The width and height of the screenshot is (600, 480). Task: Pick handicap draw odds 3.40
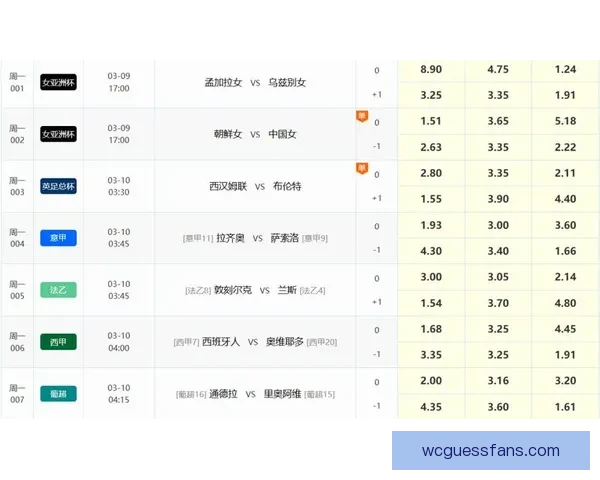point(498,251)
